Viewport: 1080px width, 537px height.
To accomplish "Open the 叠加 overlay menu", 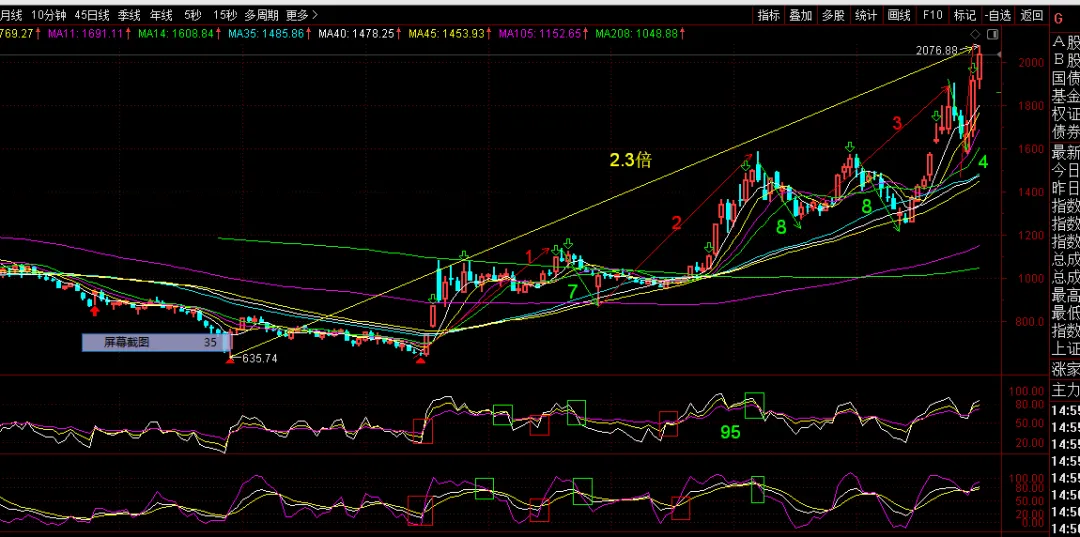I will click(801, 14).
